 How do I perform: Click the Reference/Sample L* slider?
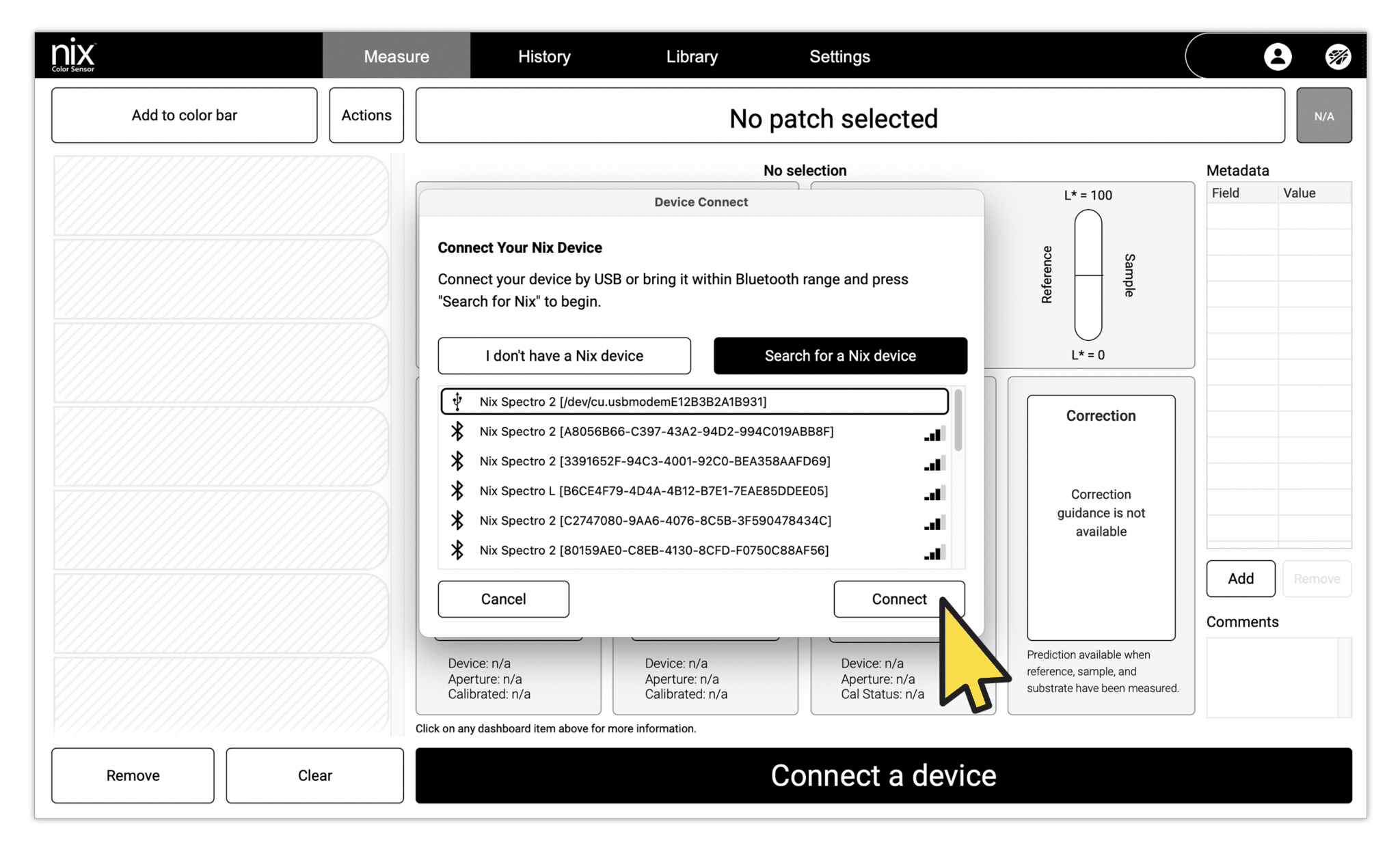pos(1088,275)
